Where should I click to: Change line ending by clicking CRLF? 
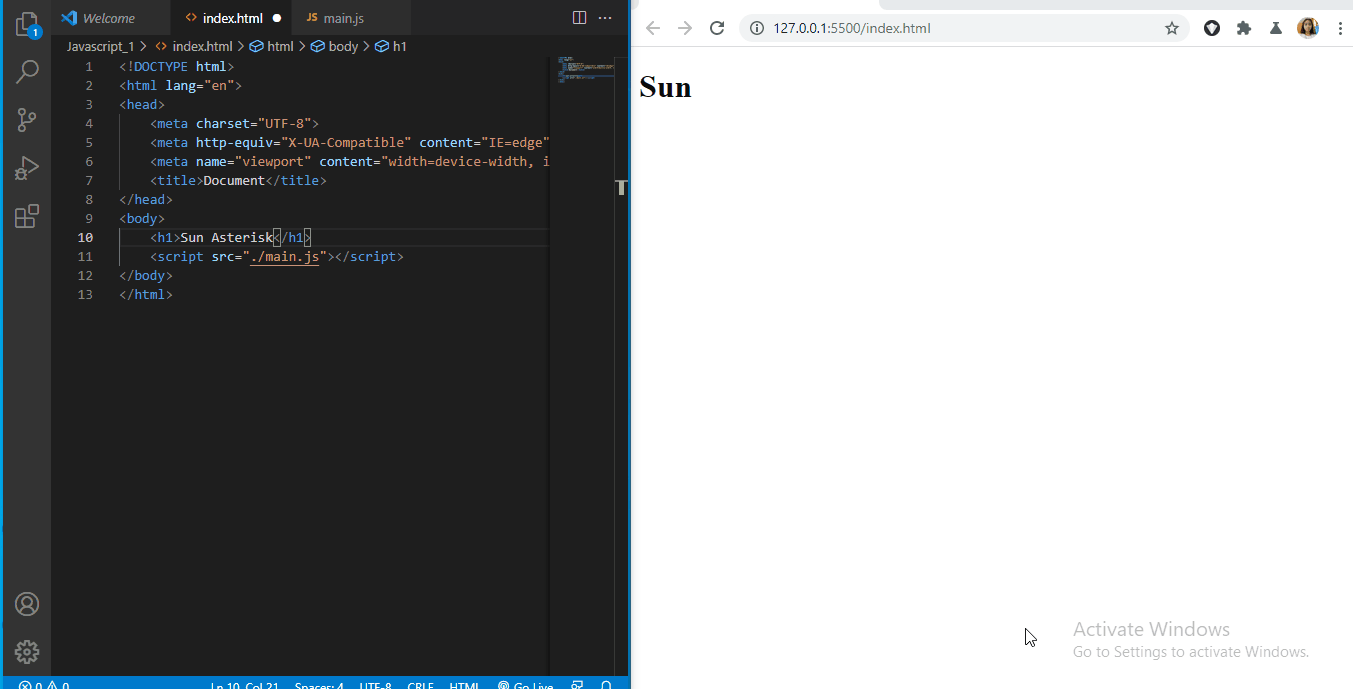420,685
